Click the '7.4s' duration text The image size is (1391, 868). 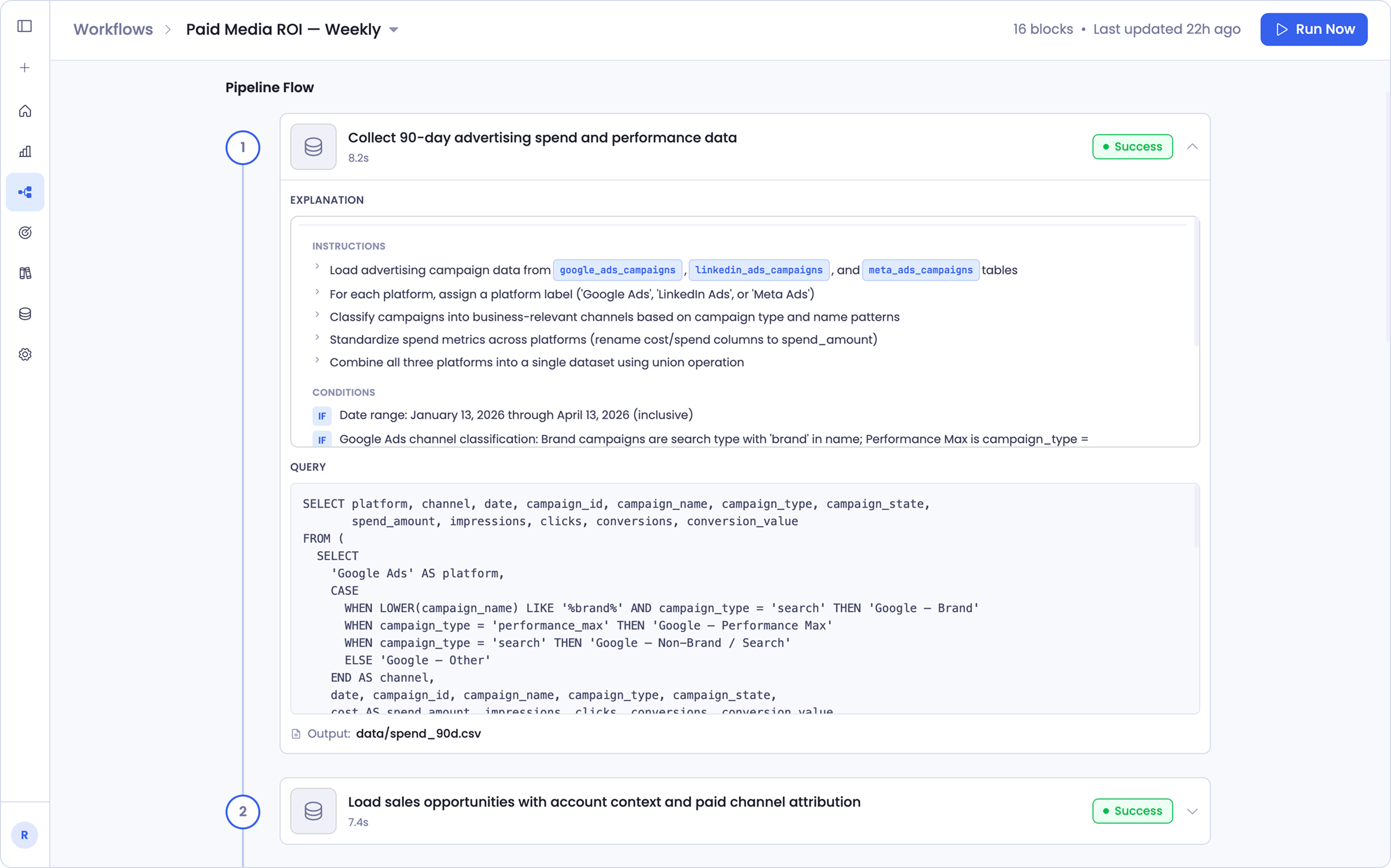pos(358,823)
